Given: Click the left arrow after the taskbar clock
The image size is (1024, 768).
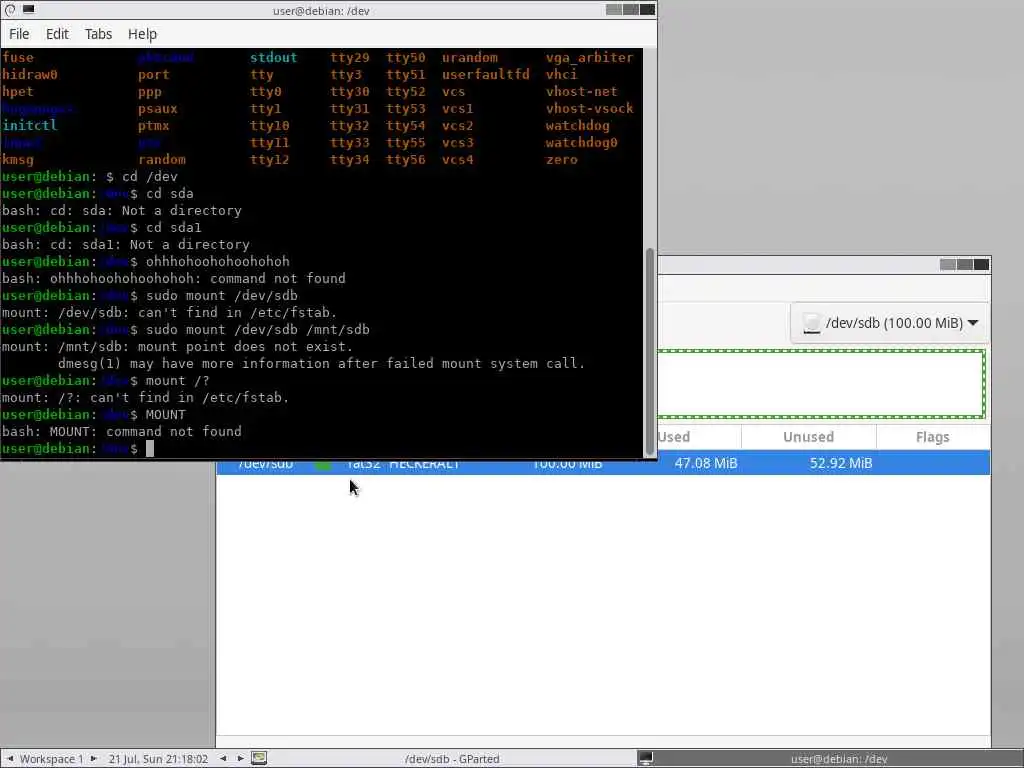Looking at the screenshot, I should pos(223,758).
